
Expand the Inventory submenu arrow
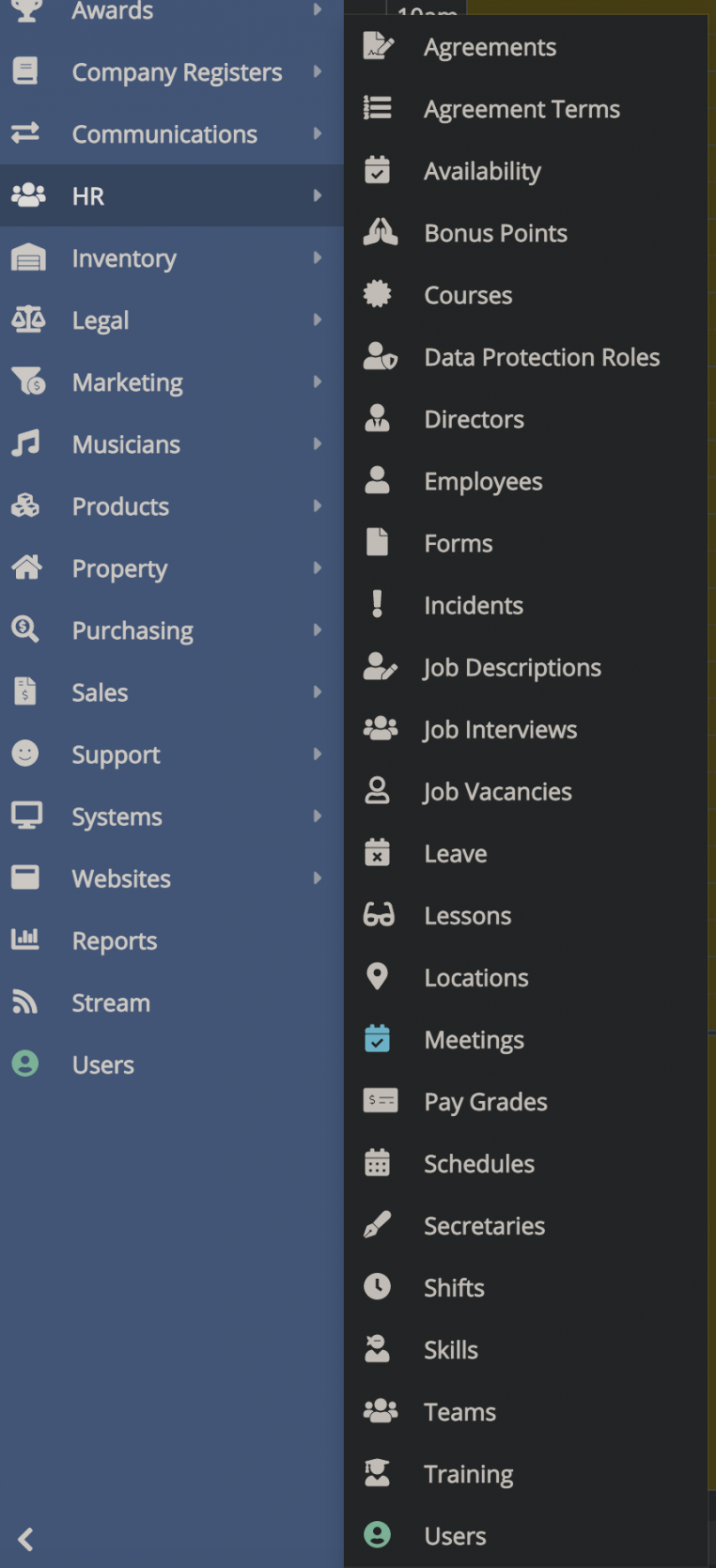pos(317,258)
